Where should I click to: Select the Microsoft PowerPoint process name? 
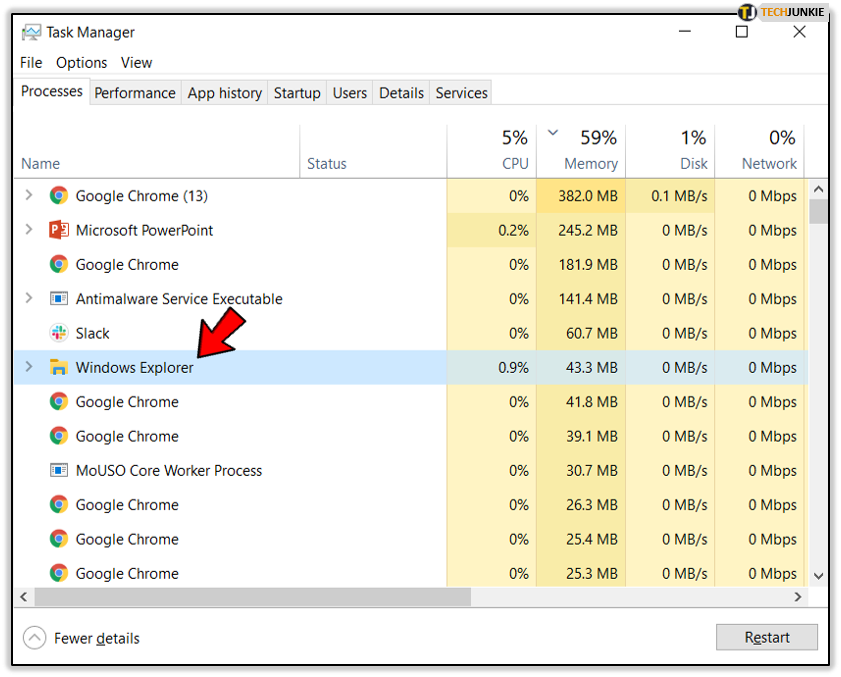click(x=144, y=230)
